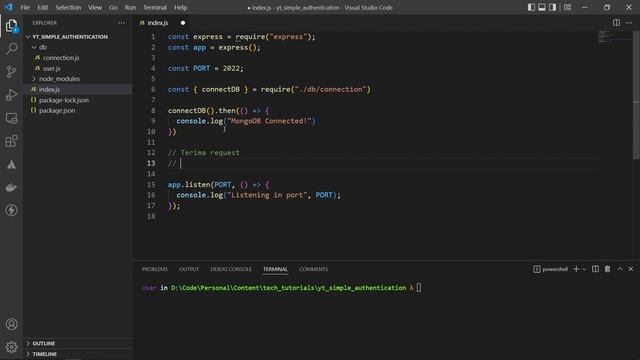
Task: Toggle primary side bar visibility
Action: coord(531,7)
